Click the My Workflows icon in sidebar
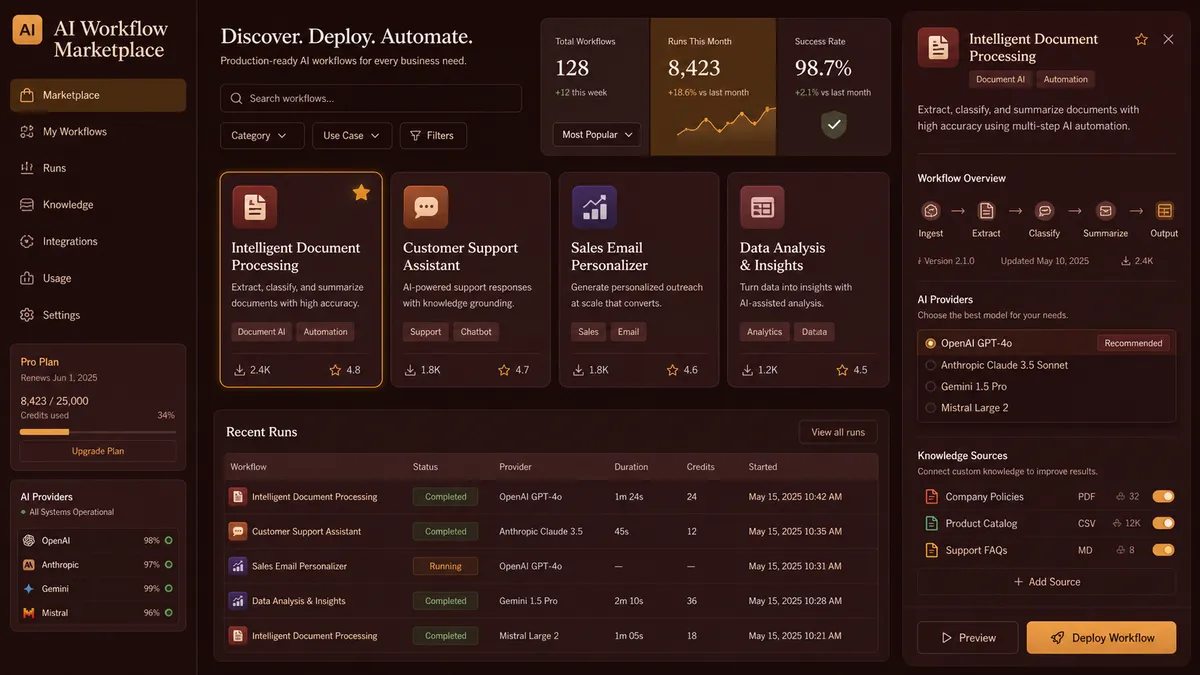The image size is (1200, 675). 27,131
